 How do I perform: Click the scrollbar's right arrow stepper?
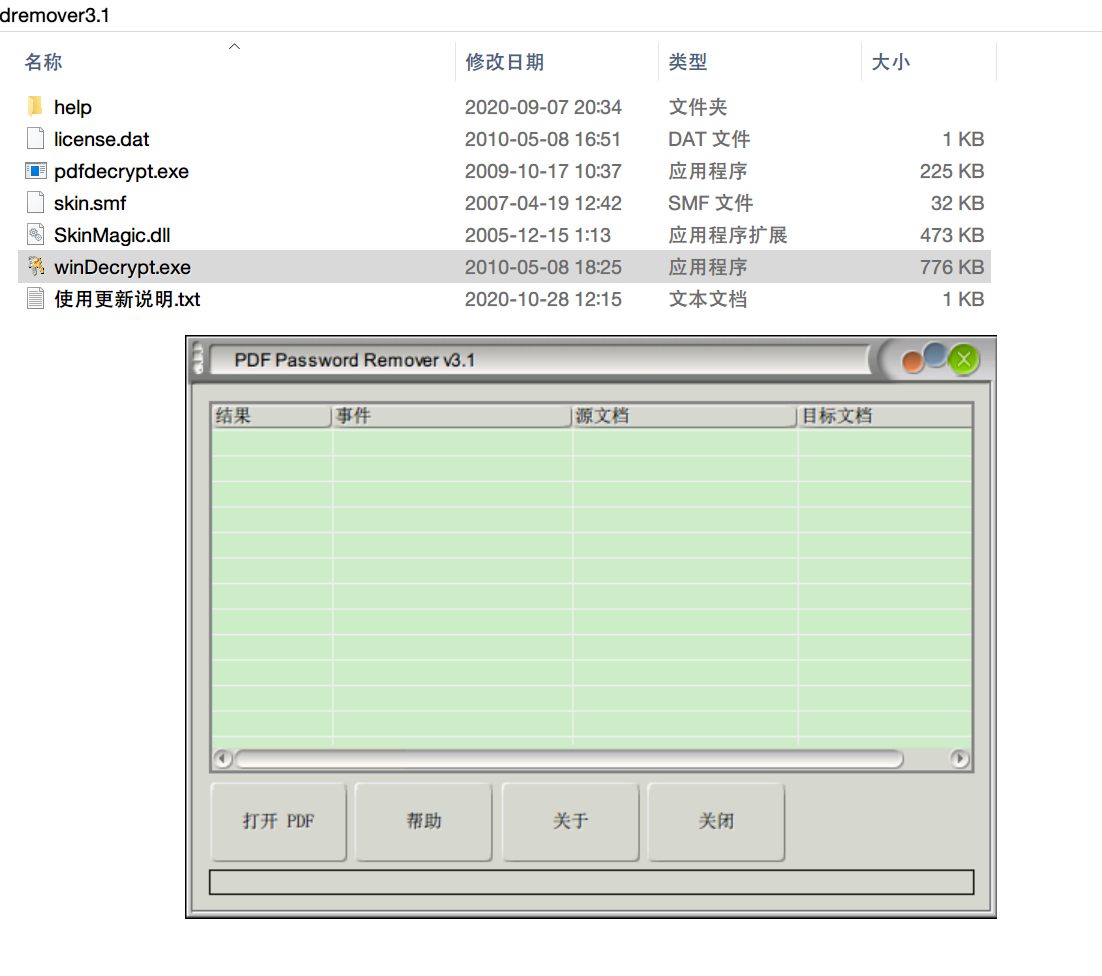(959, 760)
